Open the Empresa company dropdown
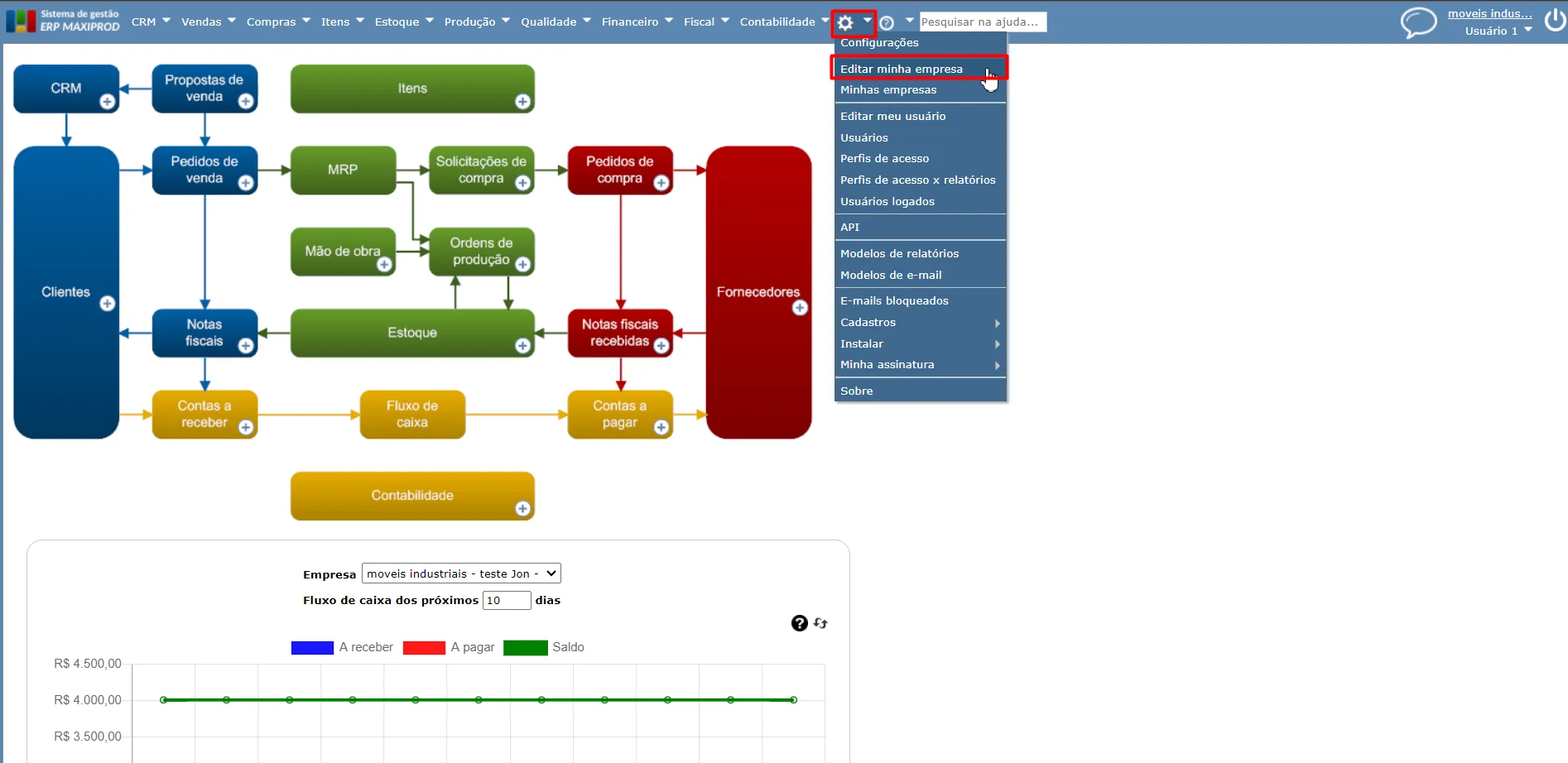 pos(461,573)
